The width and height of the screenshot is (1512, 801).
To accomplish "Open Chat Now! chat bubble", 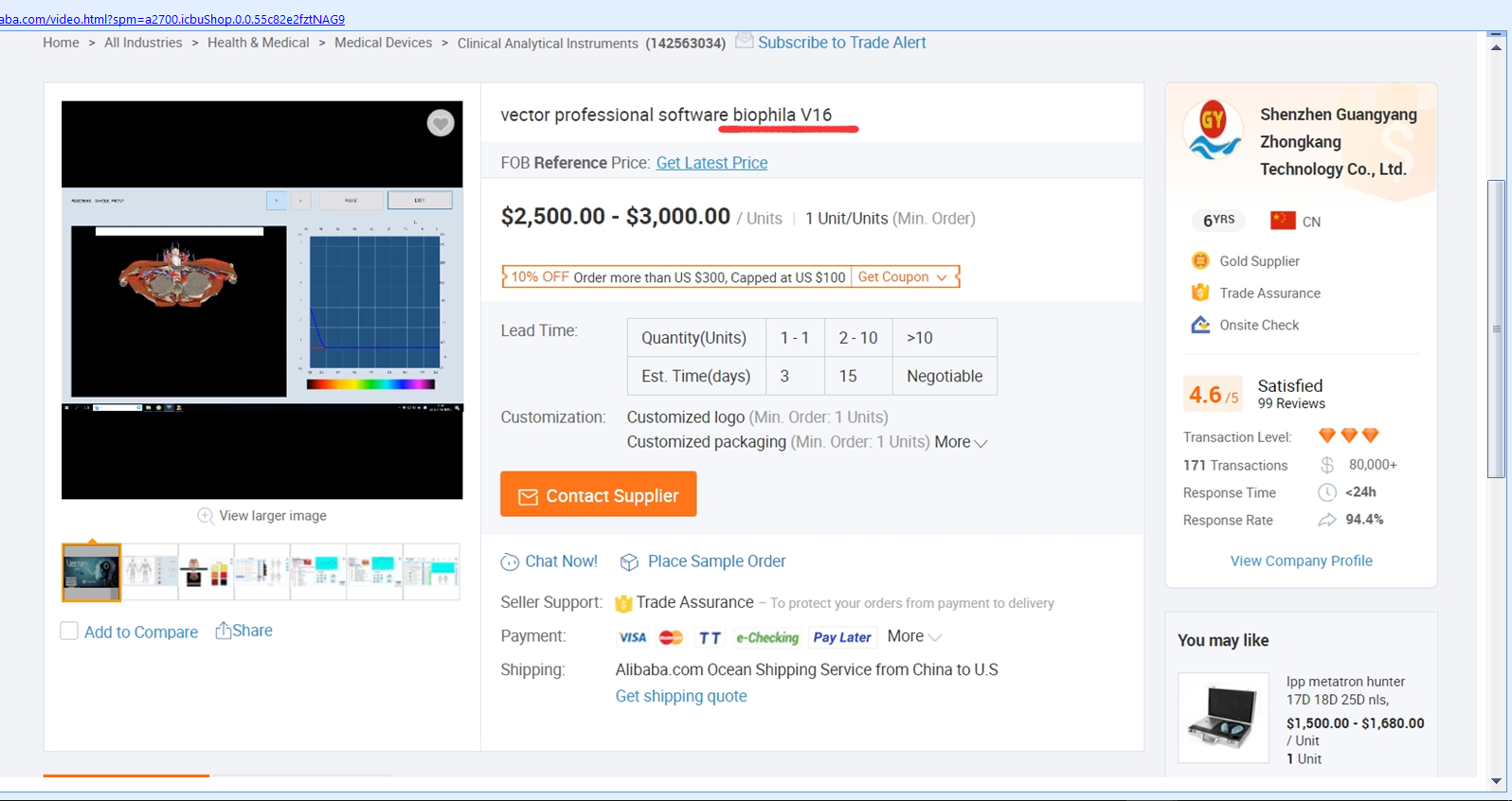I will click(510, 562).
